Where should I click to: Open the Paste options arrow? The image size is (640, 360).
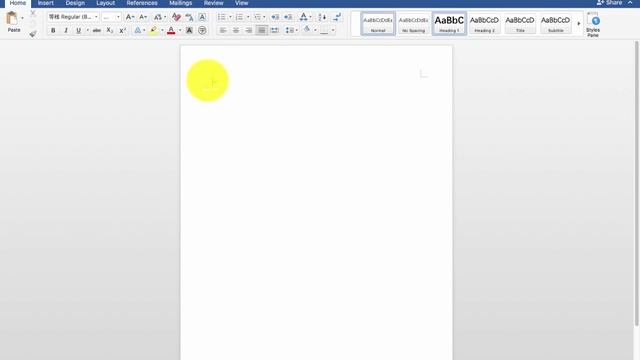pyautogui.click(x=22, y=18)
